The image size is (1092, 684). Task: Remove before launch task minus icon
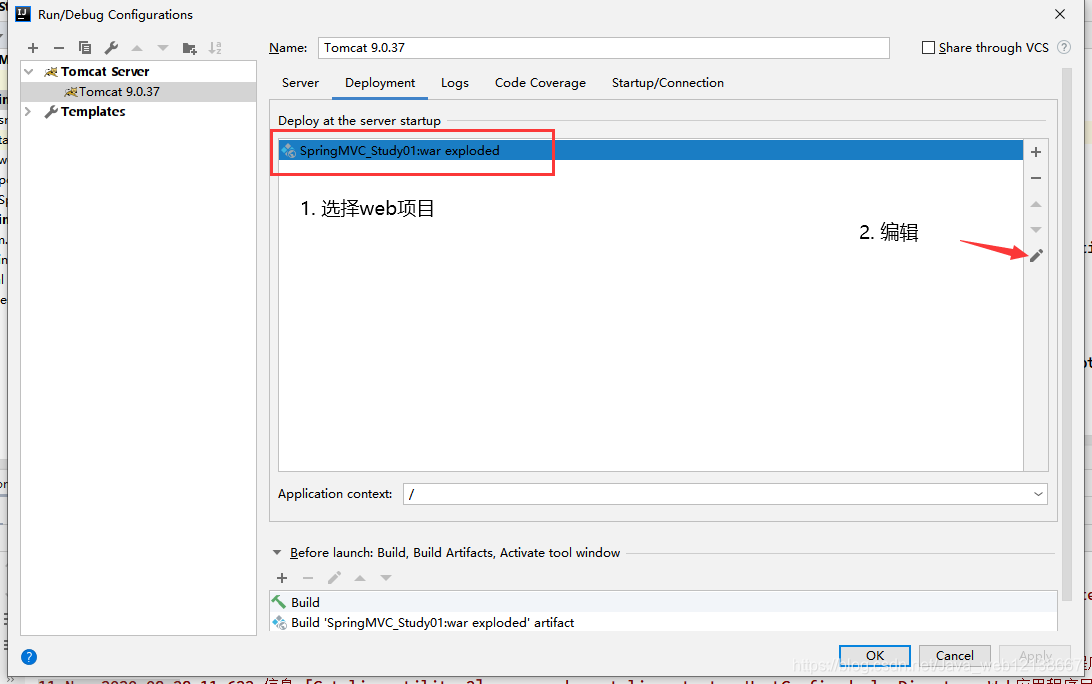tap(308, 578)
